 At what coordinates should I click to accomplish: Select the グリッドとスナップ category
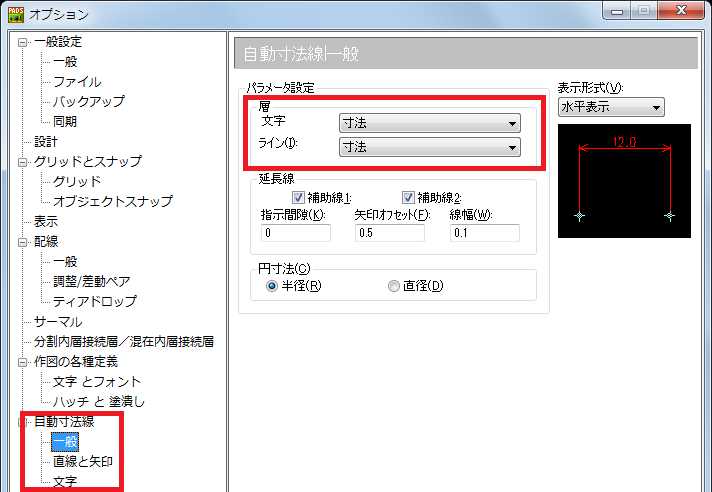pyautogui.click(x=88, y=162)
